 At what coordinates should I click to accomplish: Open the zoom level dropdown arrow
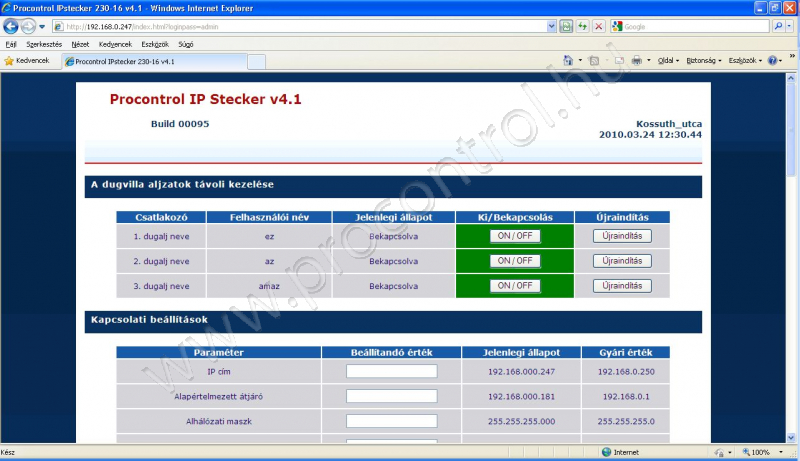(x=781, y=452)
